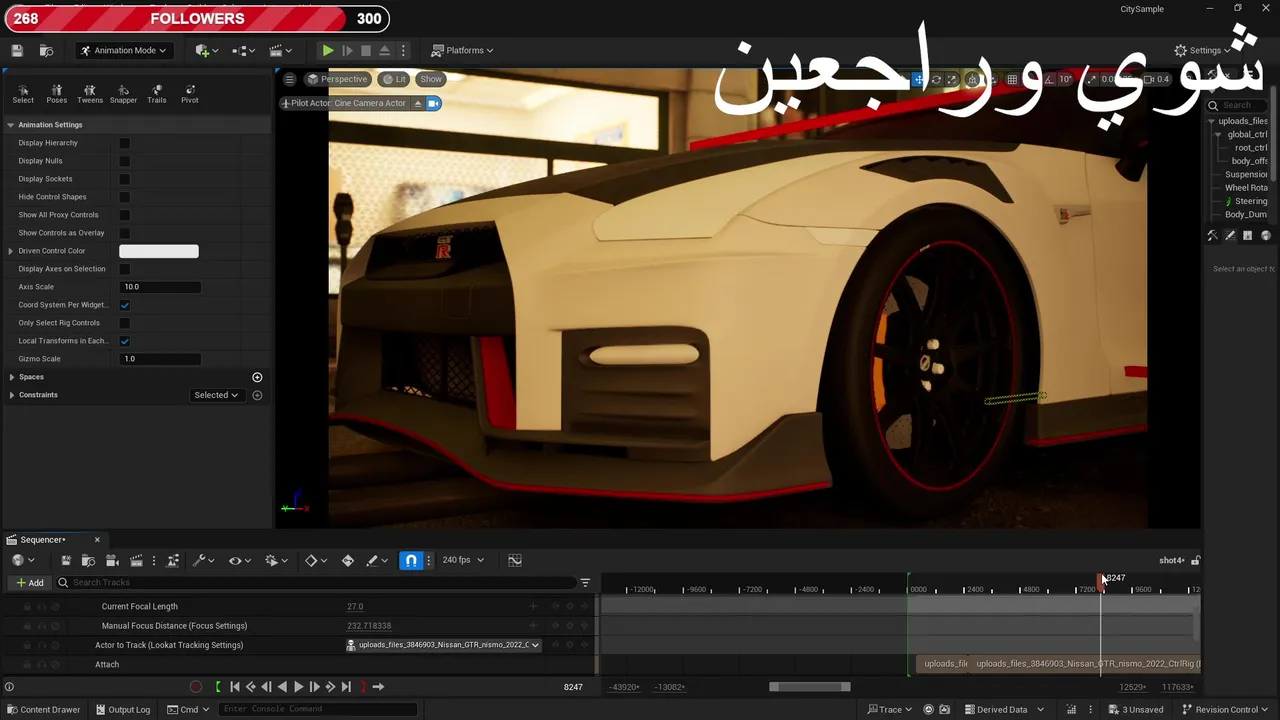Enable Show All Proxy Controls
The height and width of the screenshot is (720, 1280).
124,215
